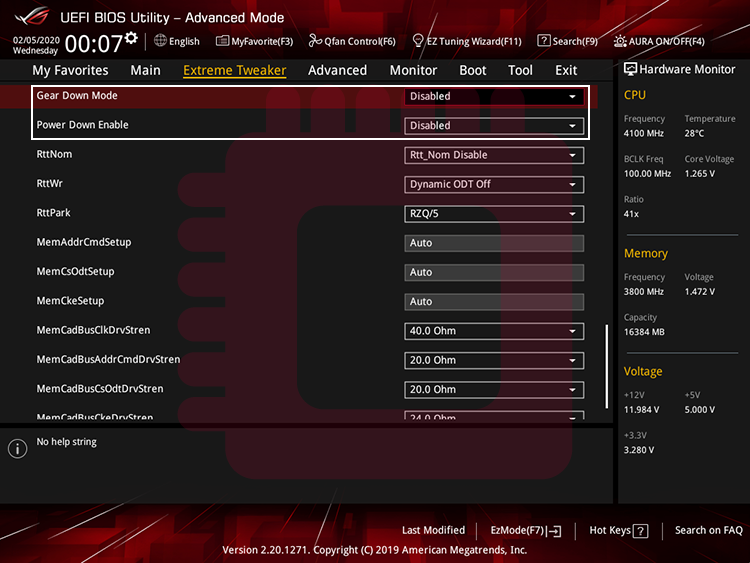Switch to EzMode(F7)
This screenshot has width=750, height=563.
pyautogui.click(x=525, y=531)
